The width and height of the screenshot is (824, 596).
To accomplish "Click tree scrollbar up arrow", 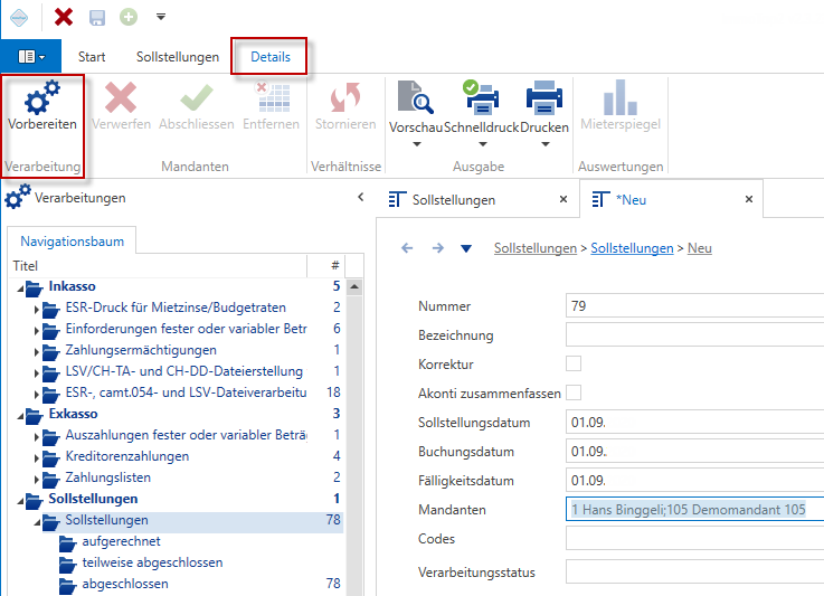I will tap(354, 287).
